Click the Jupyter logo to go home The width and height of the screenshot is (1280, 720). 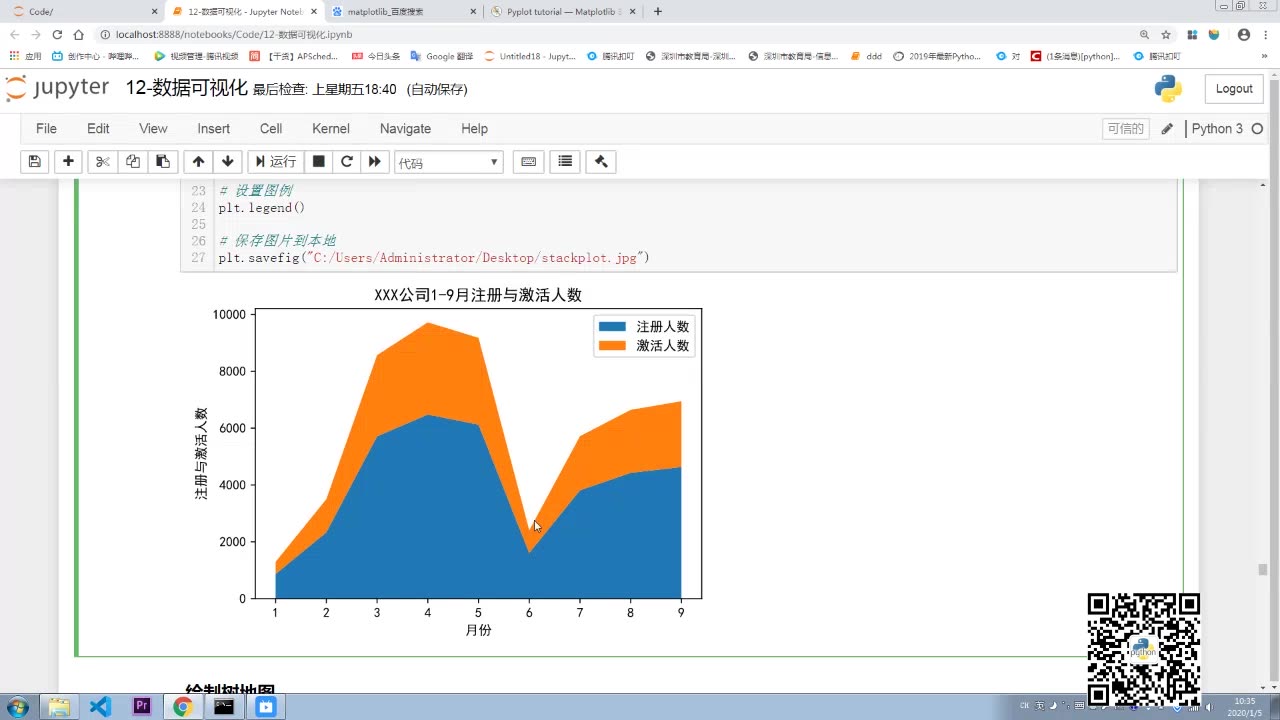point(57,88)
